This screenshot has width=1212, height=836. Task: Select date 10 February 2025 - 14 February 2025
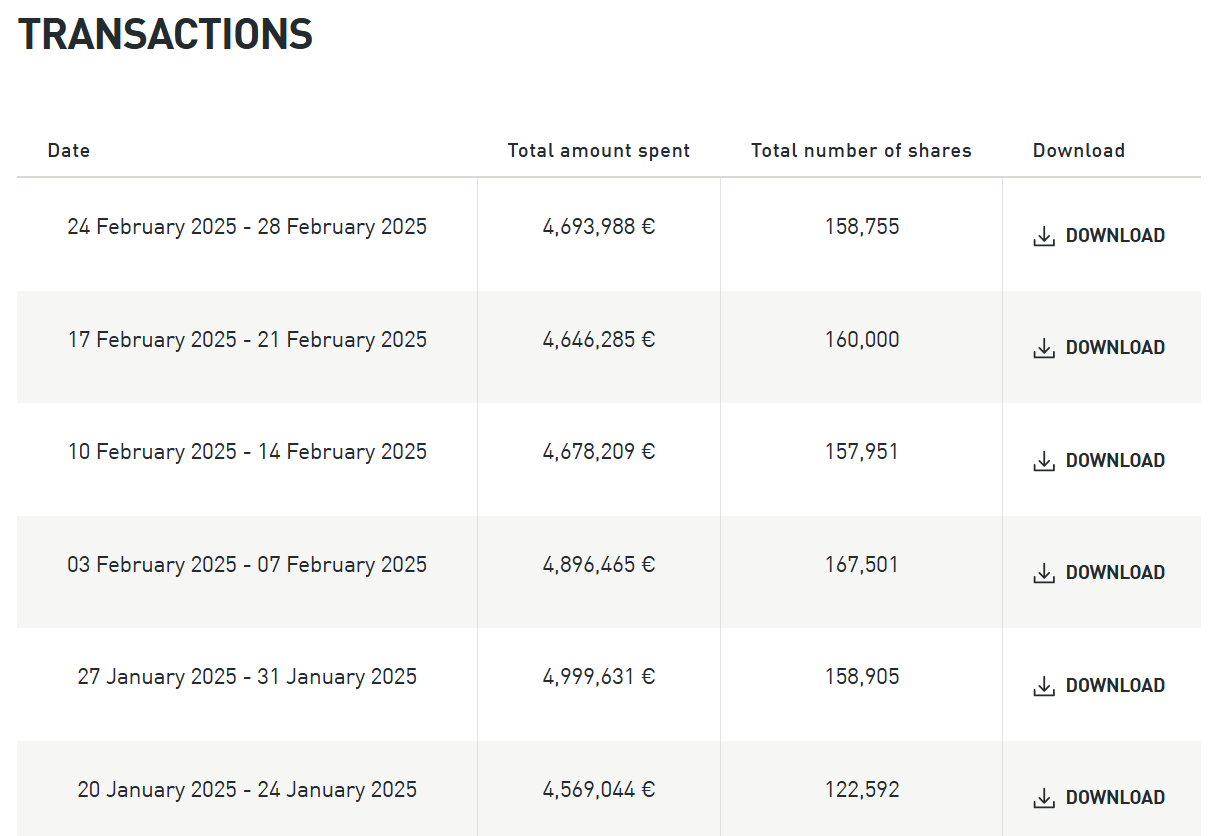247,452
